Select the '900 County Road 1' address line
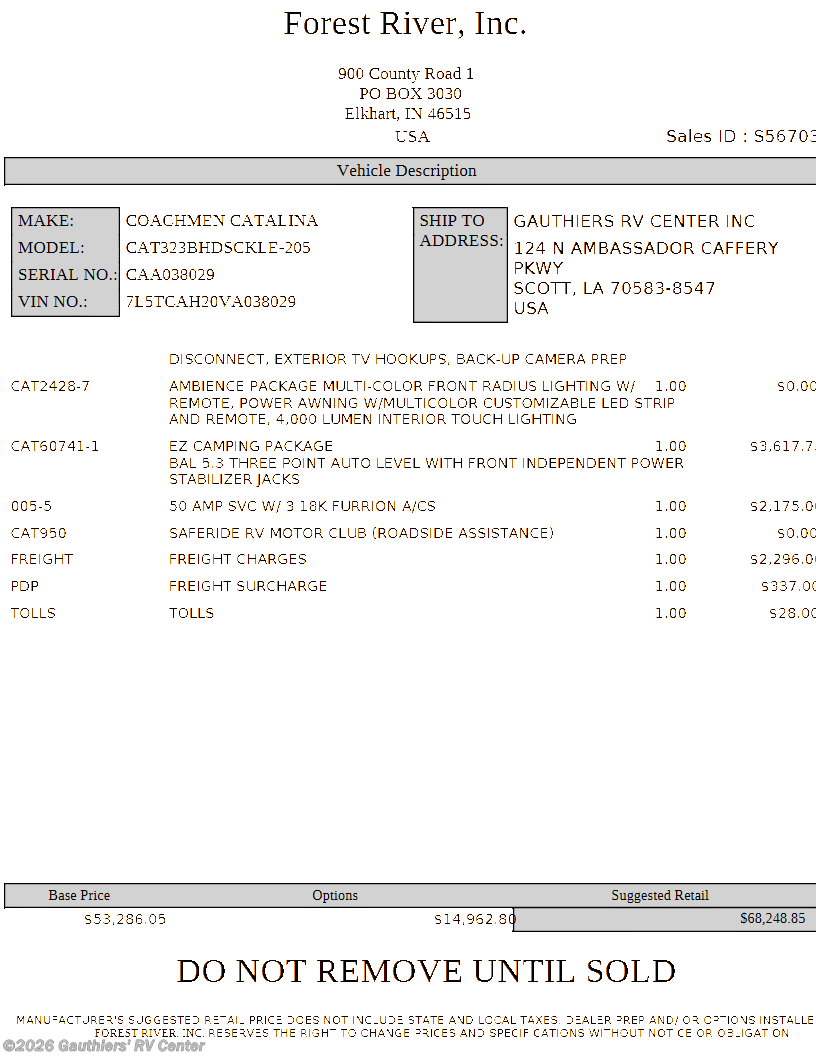 (405, 73)
